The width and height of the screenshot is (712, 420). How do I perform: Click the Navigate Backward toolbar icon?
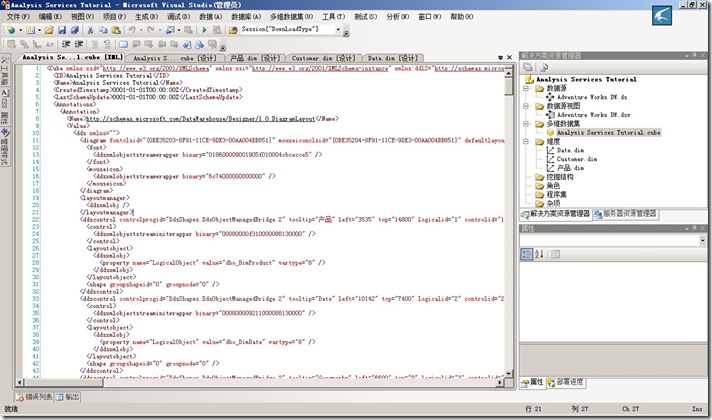169,30
